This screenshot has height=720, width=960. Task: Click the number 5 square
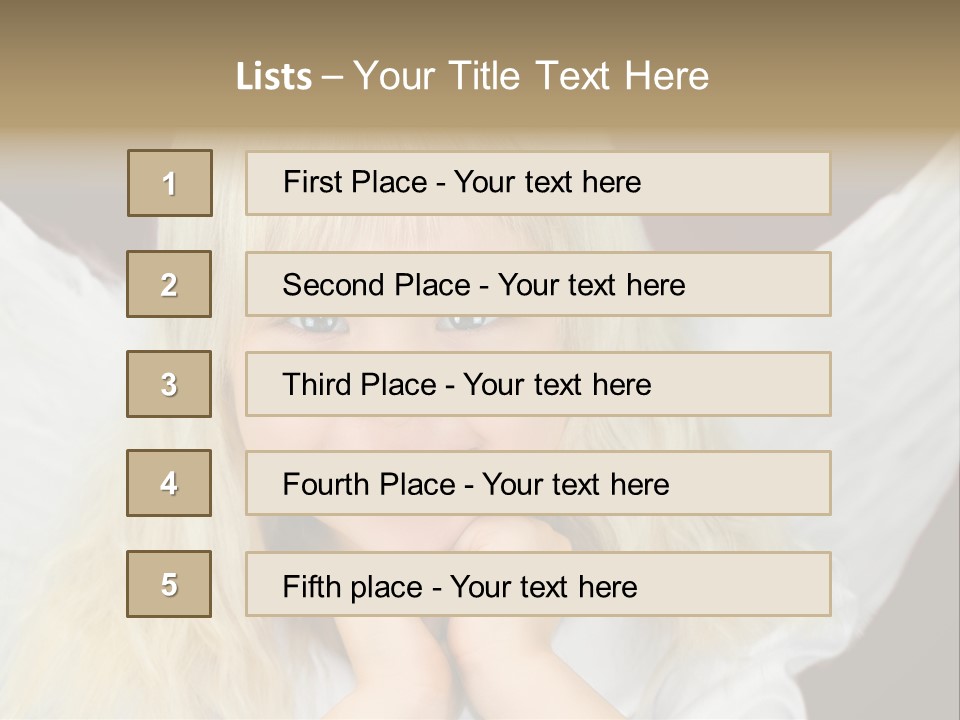click(169, 584)
